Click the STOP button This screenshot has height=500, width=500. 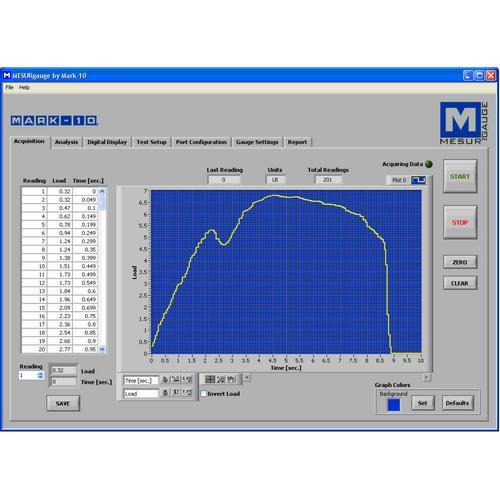click(x=460, y=222)
